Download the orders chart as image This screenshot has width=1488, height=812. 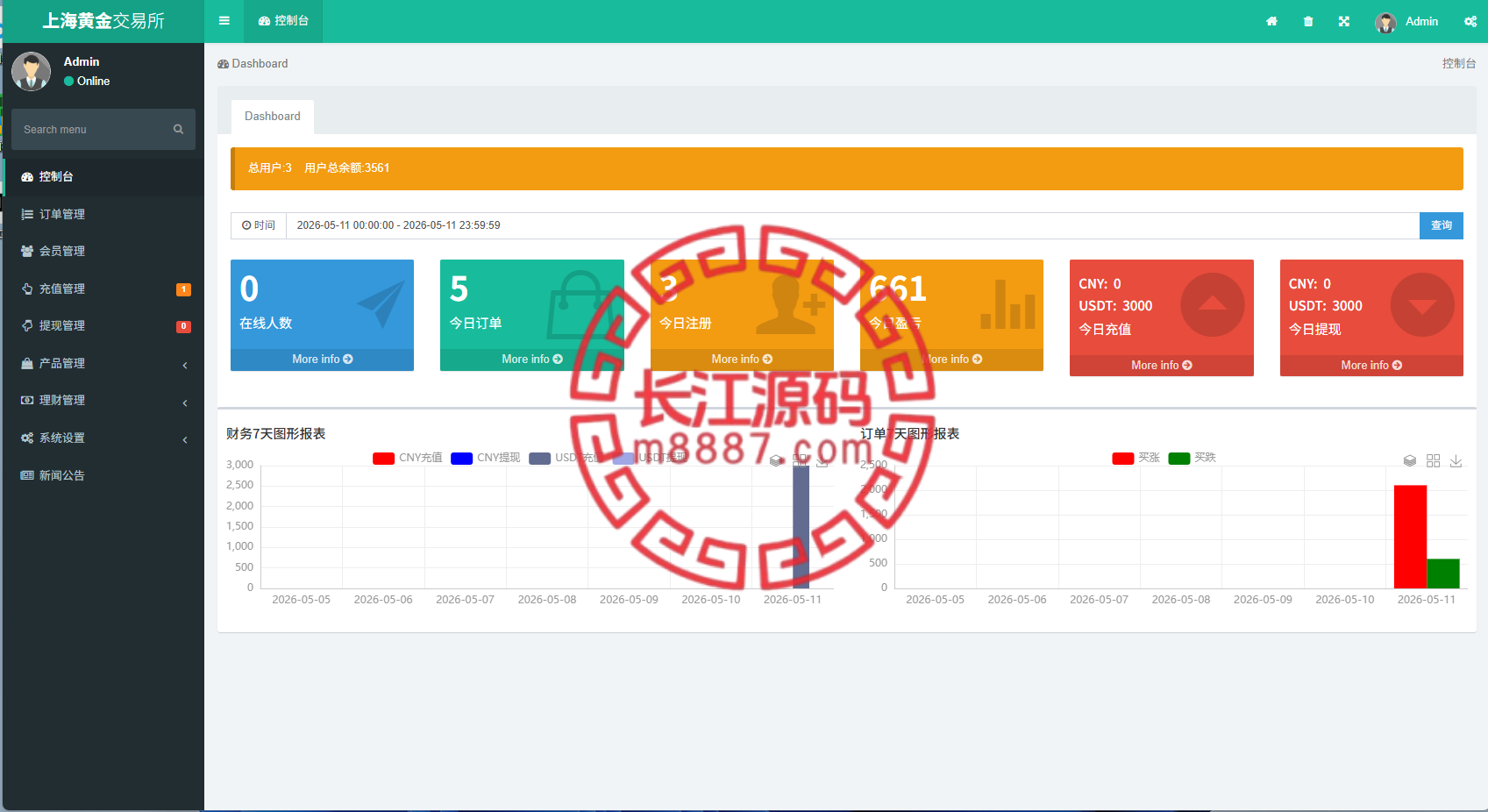(1456, 460)
